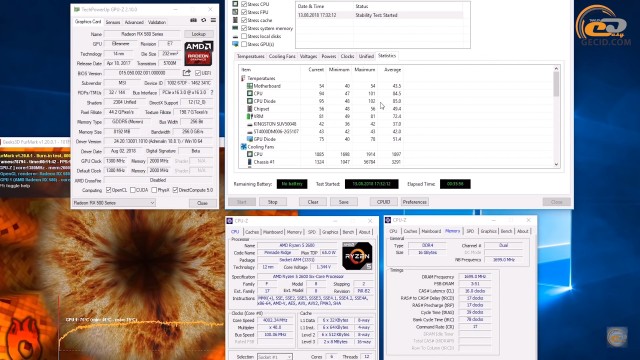Open the Radeon RX 580 Series GPU dropdown

tap(114, 202)
